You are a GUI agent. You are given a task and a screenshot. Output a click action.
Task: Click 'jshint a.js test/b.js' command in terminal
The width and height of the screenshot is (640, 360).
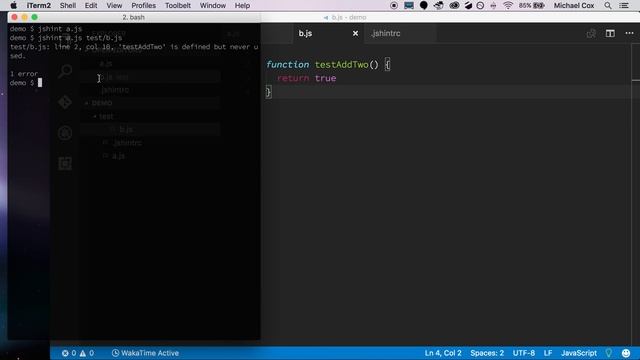80,38
